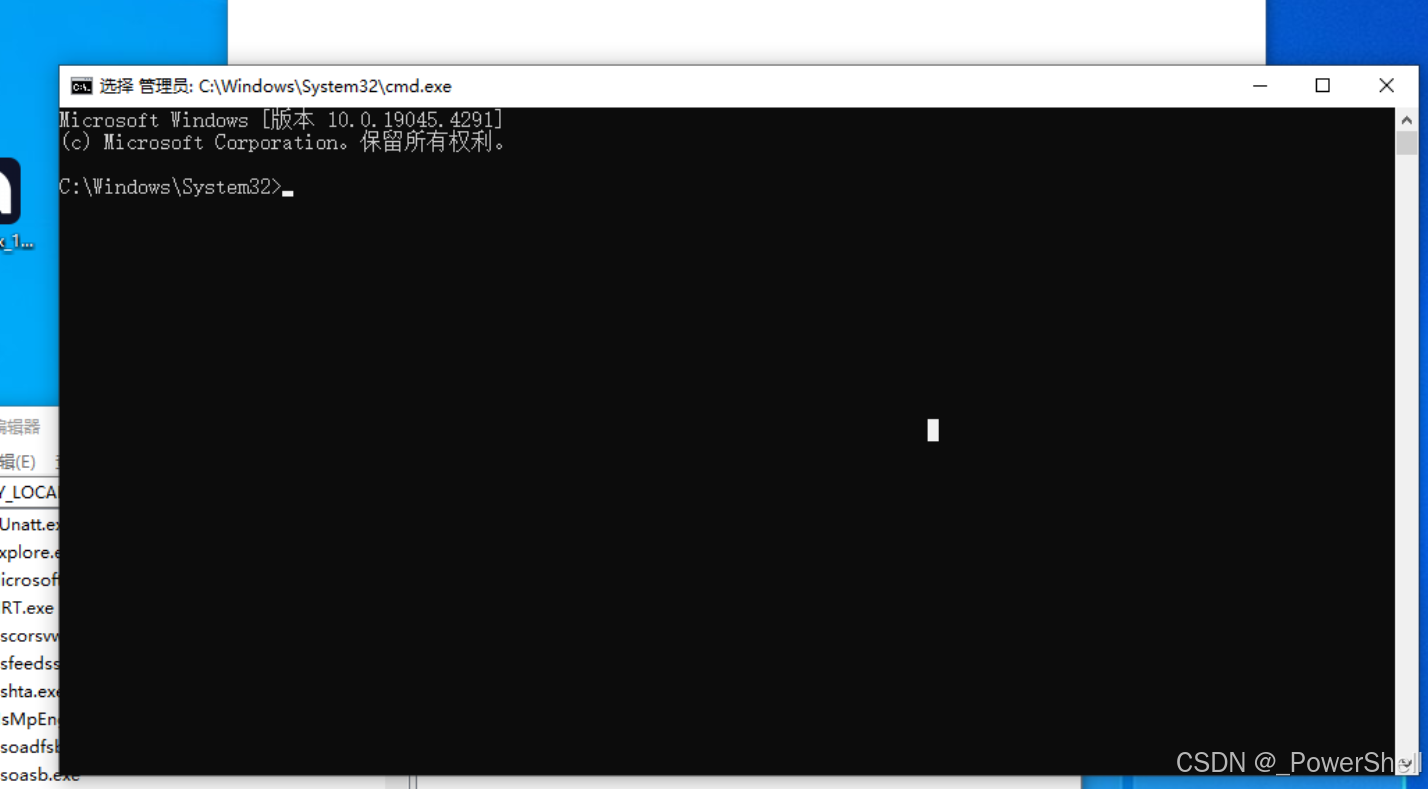Image resolution: width=1428 pixels, height=789 pixels.
Task: Select the Unatt.e entry in the background window
Action: click(30, 524)
